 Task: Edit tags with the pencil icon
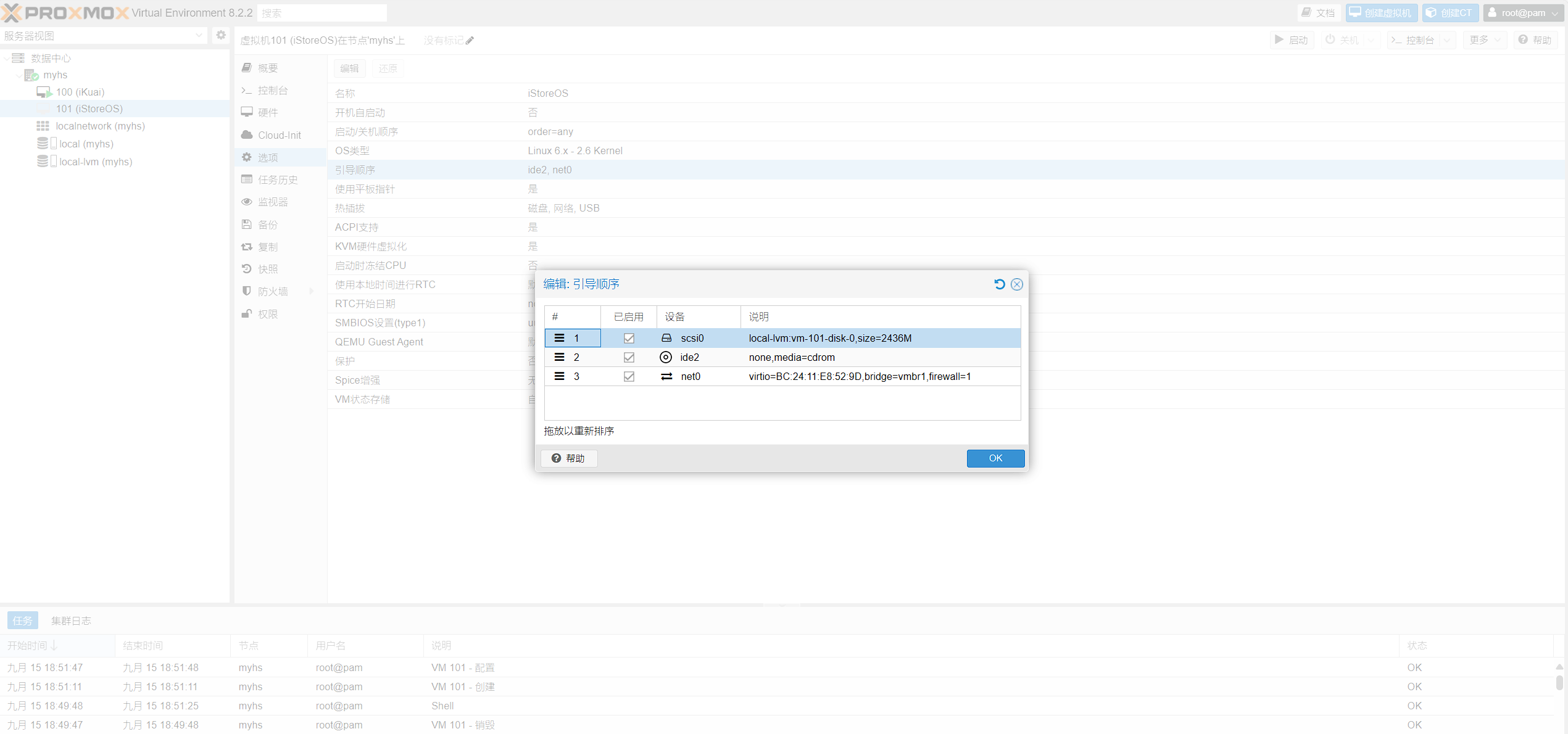pyautogui.click(x=470, y=41)
